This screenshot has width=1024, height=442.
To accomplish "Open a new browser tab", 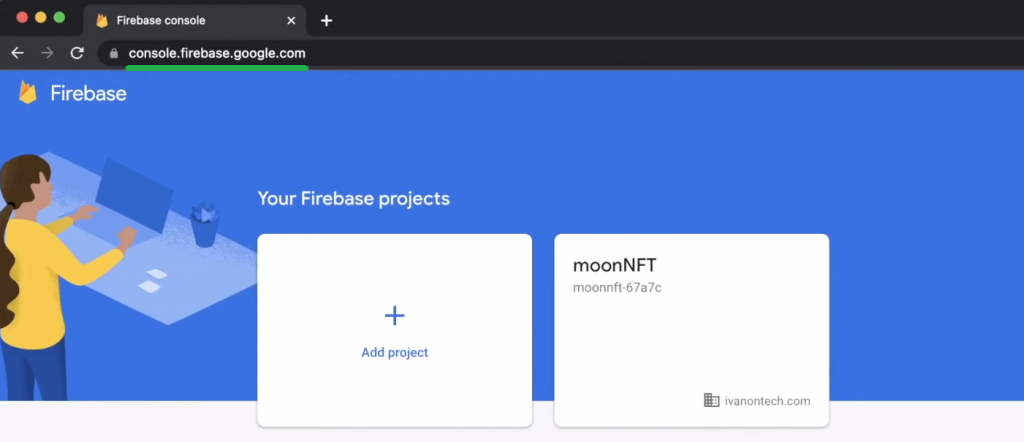I will click(x=327, y=20).
